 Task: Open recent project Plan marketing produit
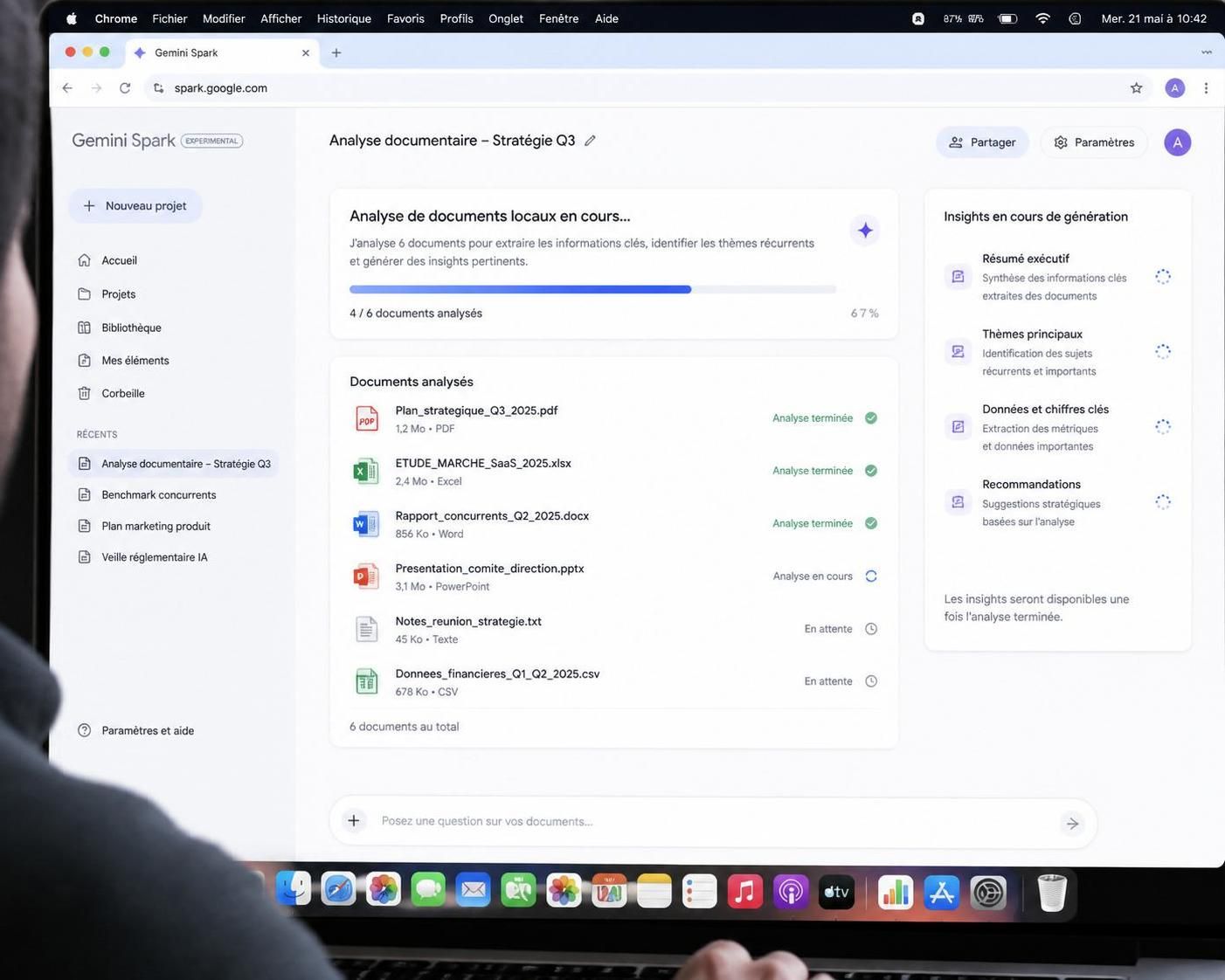click(x=144, y=527)
